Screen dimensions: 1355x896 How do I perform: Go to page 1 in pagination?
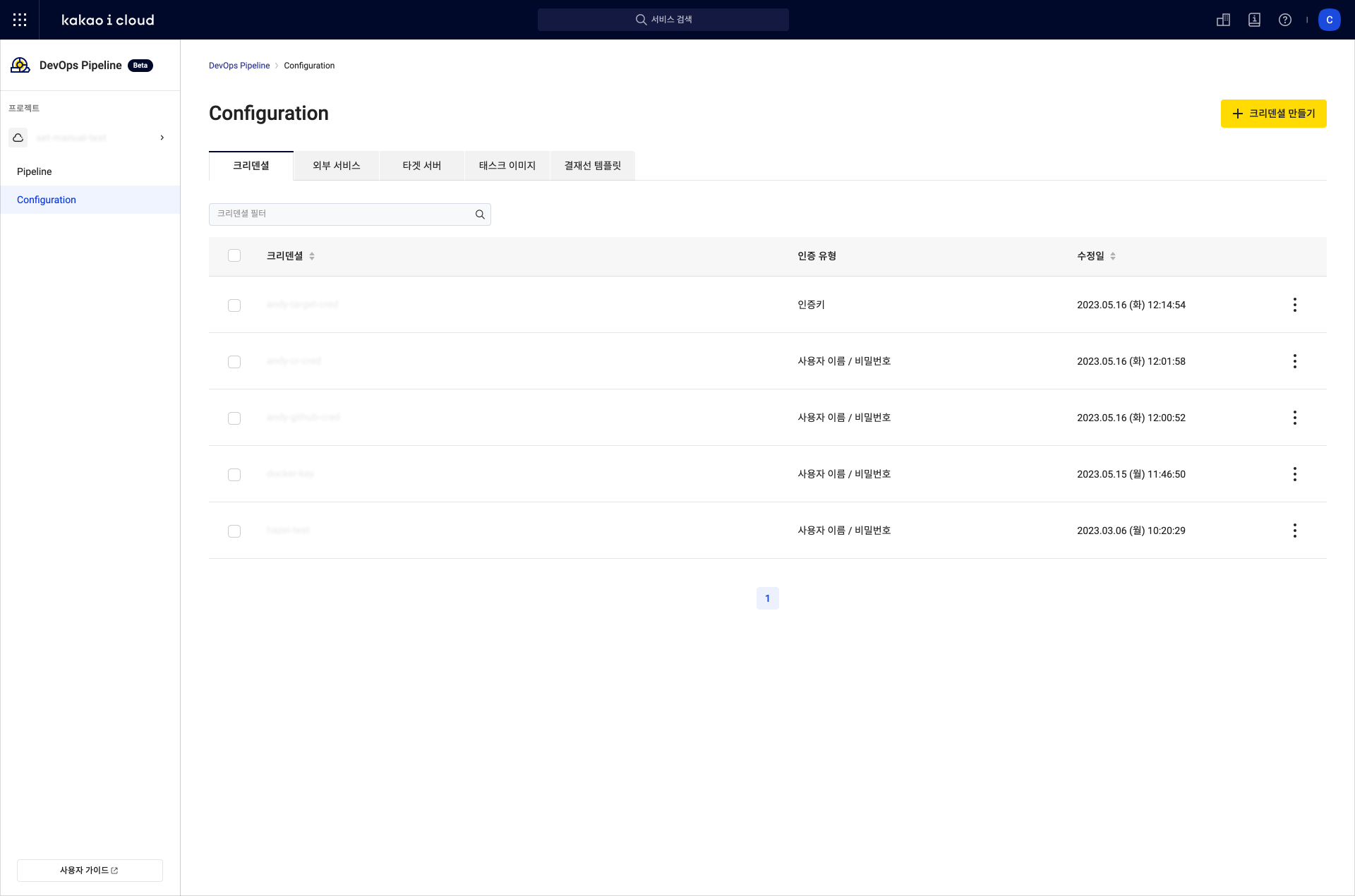(x=768, y=598)
